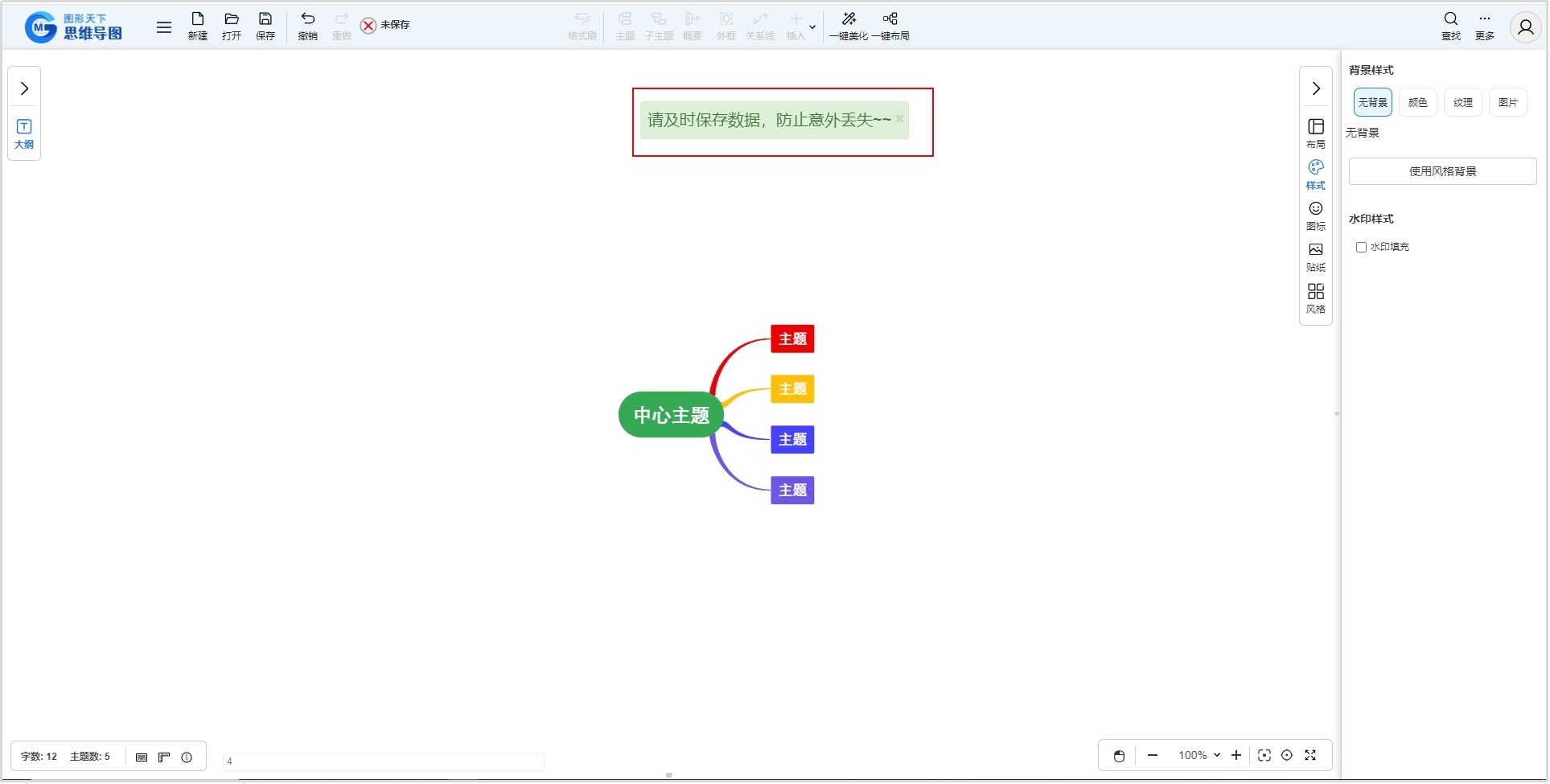
Task: Click the 主题数: 5 topic count
Action: point(90,757)
